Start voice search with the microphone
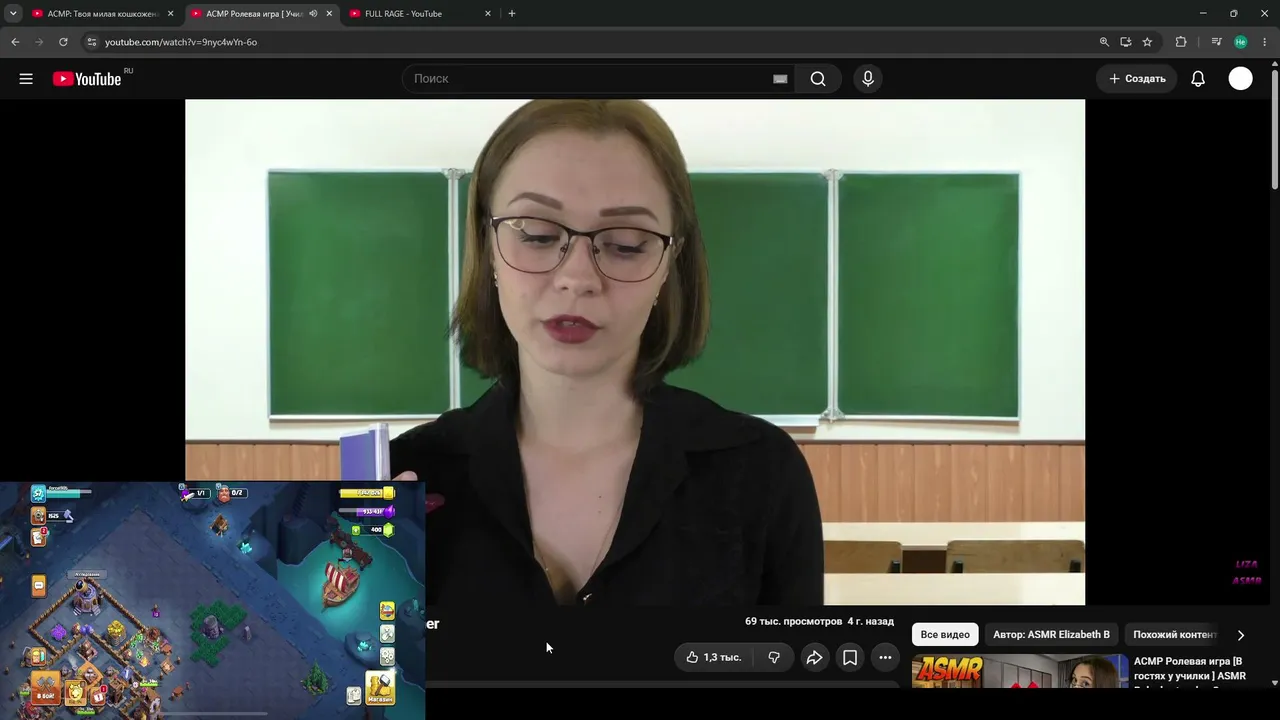 [867, 79]
